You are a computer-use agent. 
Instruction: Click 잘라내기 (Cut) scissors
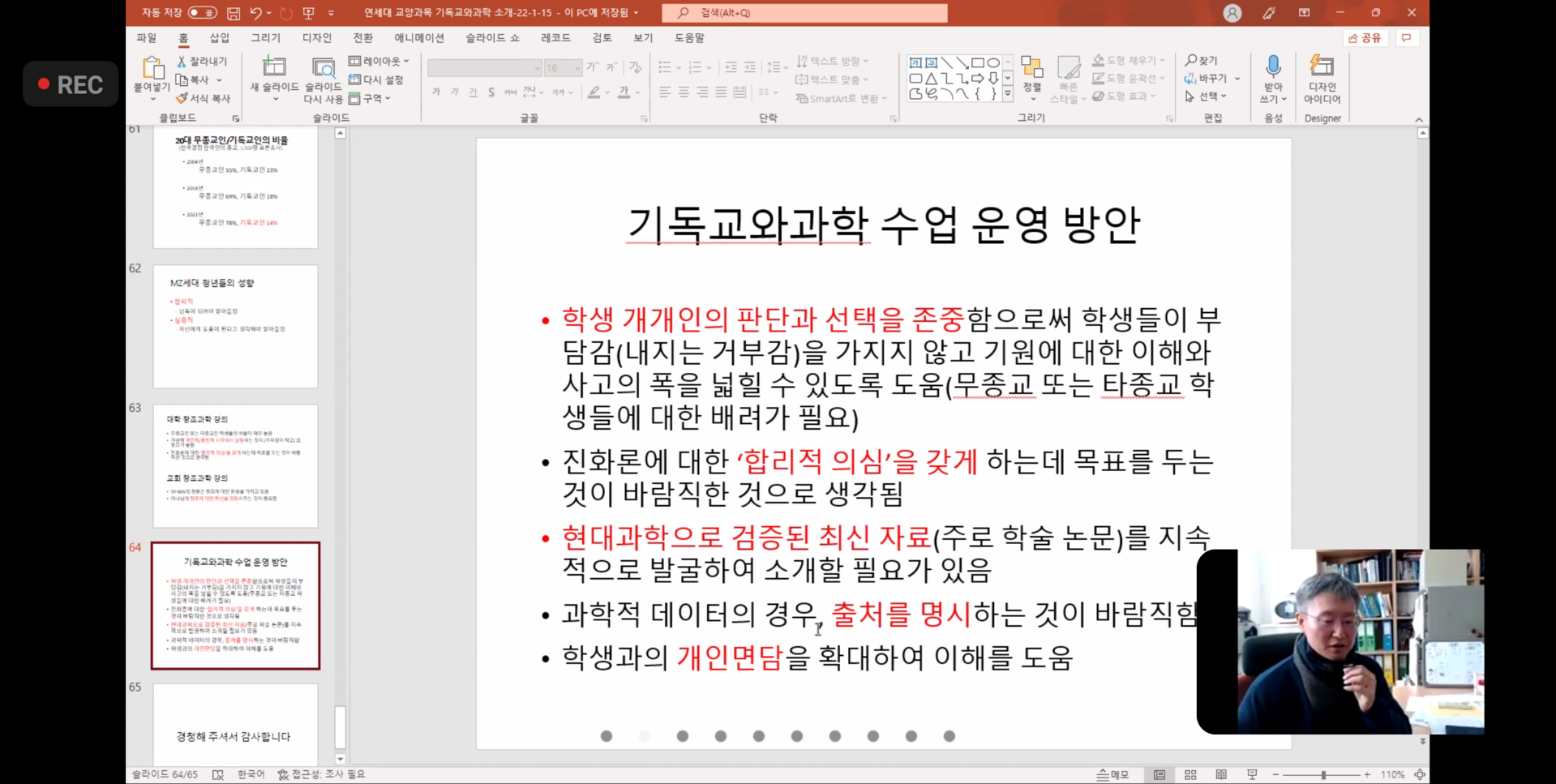[203, 62]
